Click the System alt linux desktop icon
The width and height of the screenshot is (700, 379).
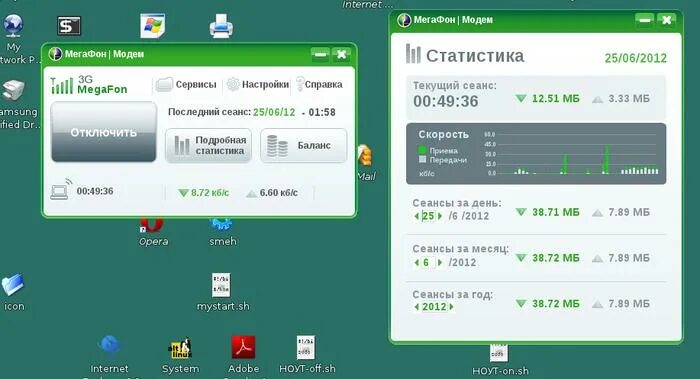point(180,348)
